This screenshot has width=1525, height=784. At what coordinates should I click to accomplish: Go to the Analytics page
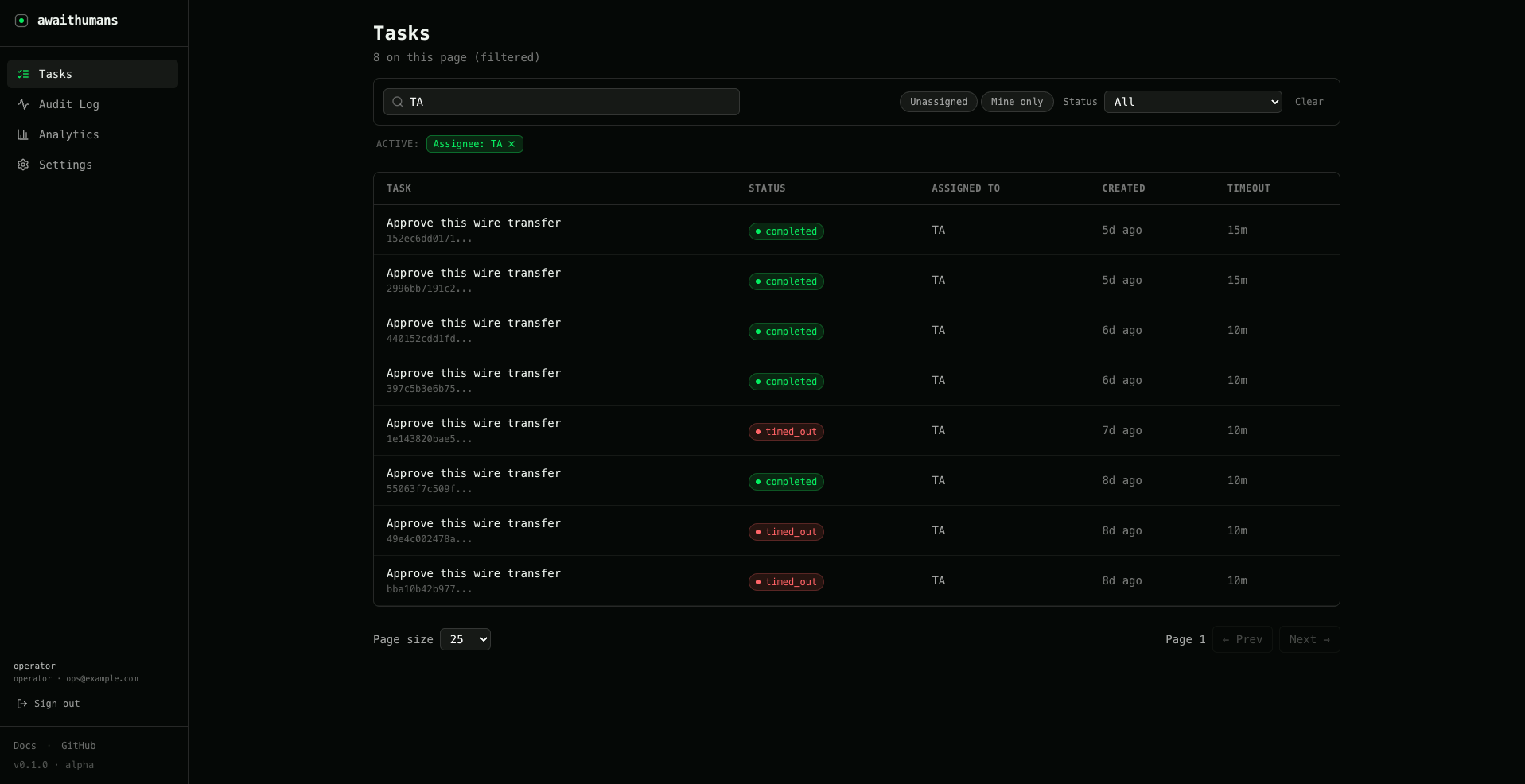click(x=92, y=134)
